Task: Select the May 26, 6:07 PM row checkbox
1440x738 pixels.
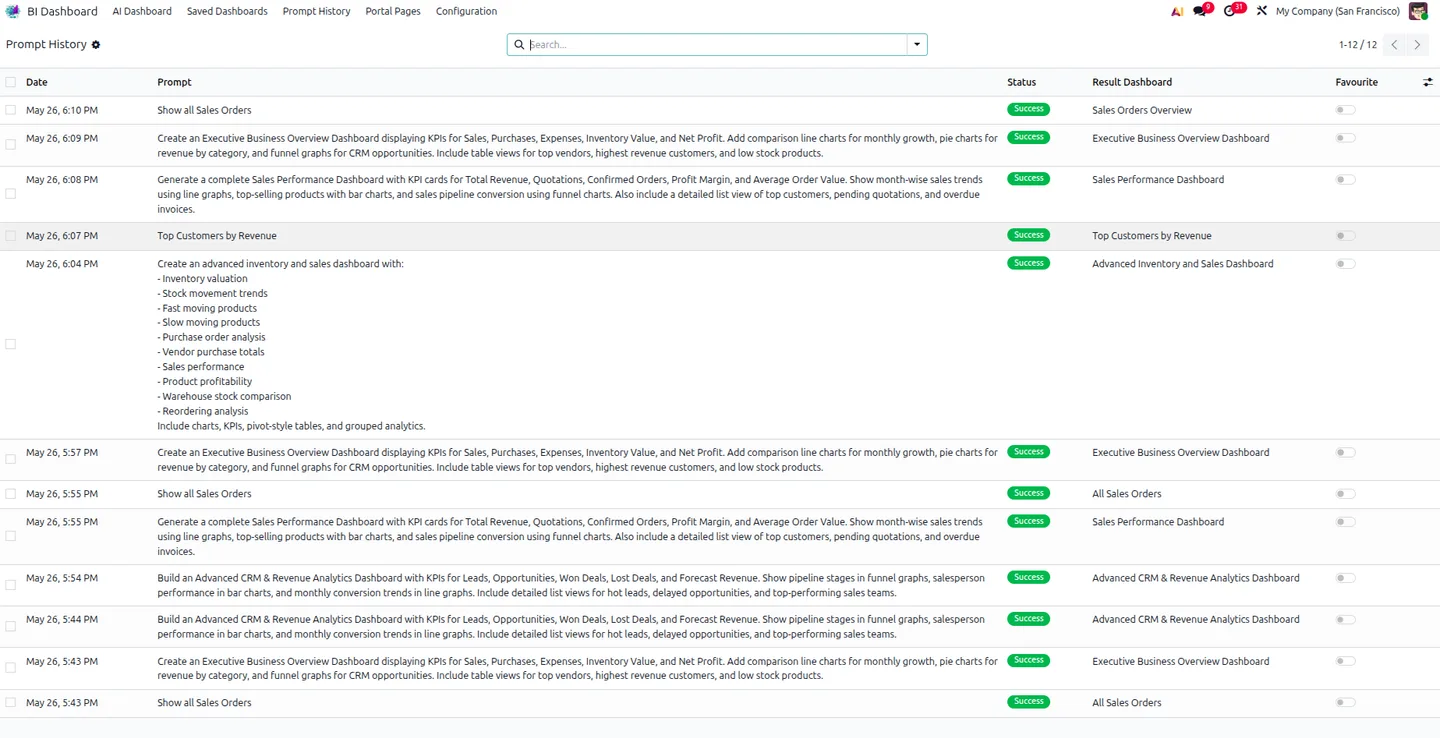Action: [x=11, y=236]
